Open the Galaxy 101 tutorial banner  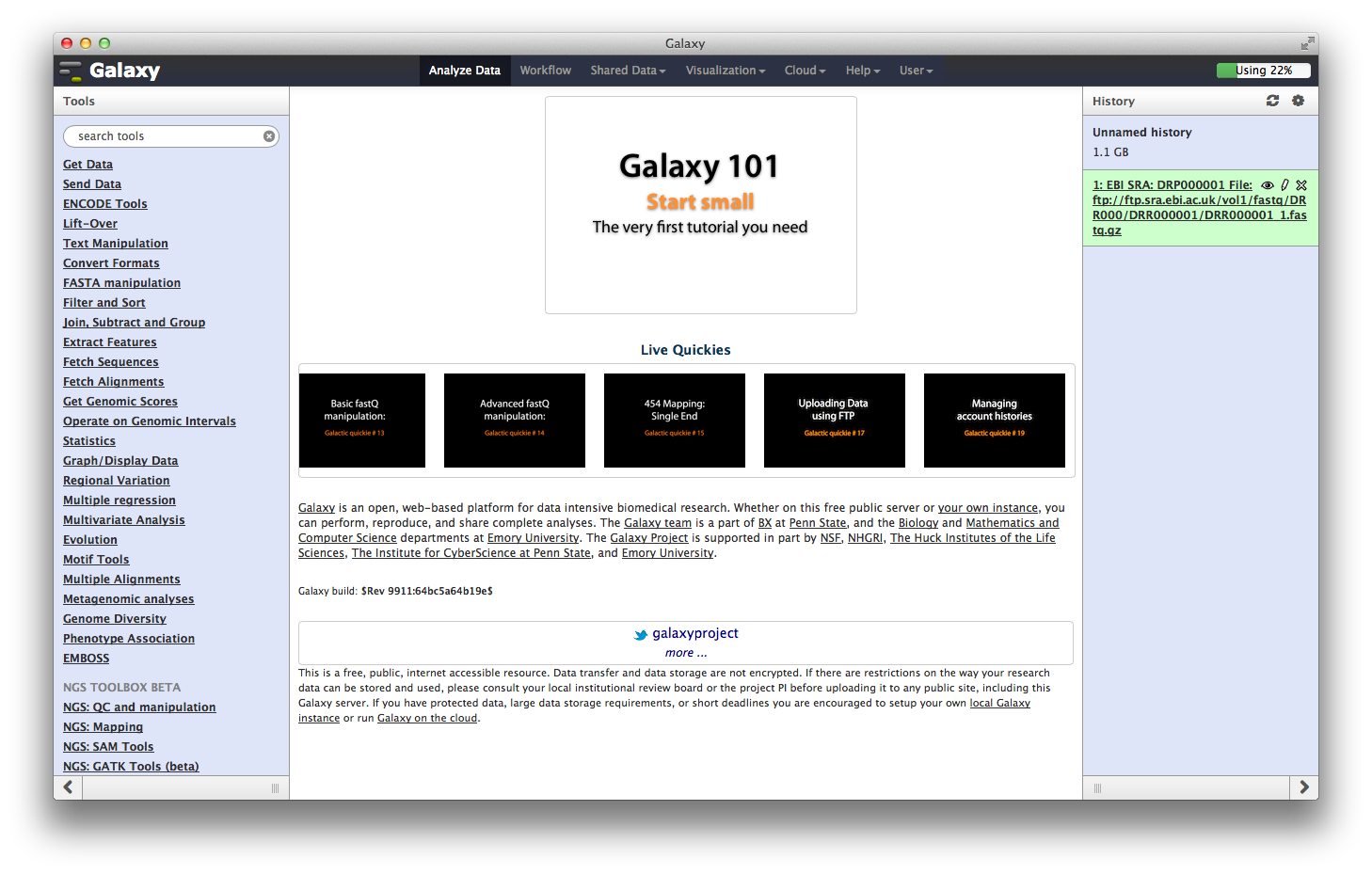coord(701,205)
